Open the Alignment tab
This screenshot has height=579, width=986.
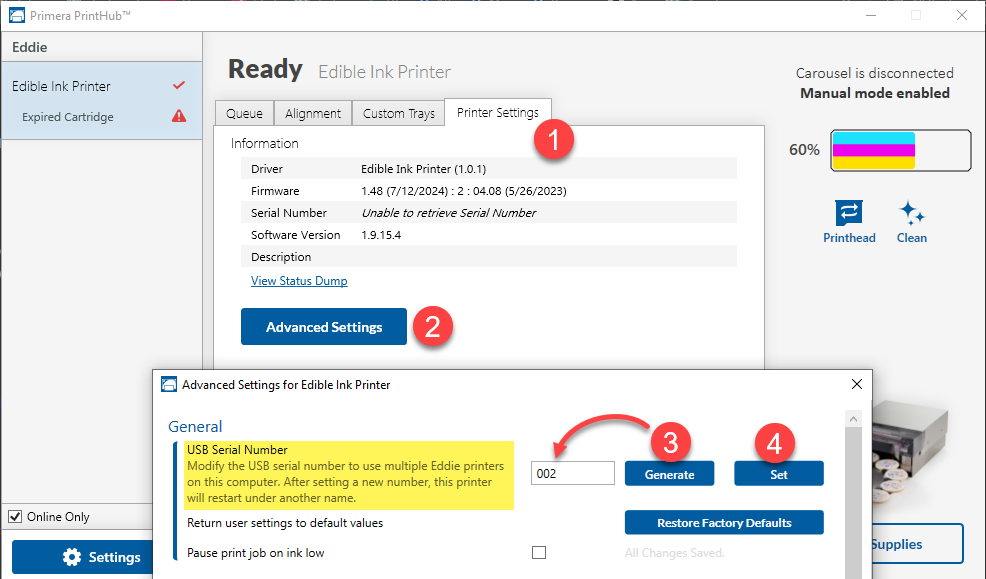tap(313, 113)
